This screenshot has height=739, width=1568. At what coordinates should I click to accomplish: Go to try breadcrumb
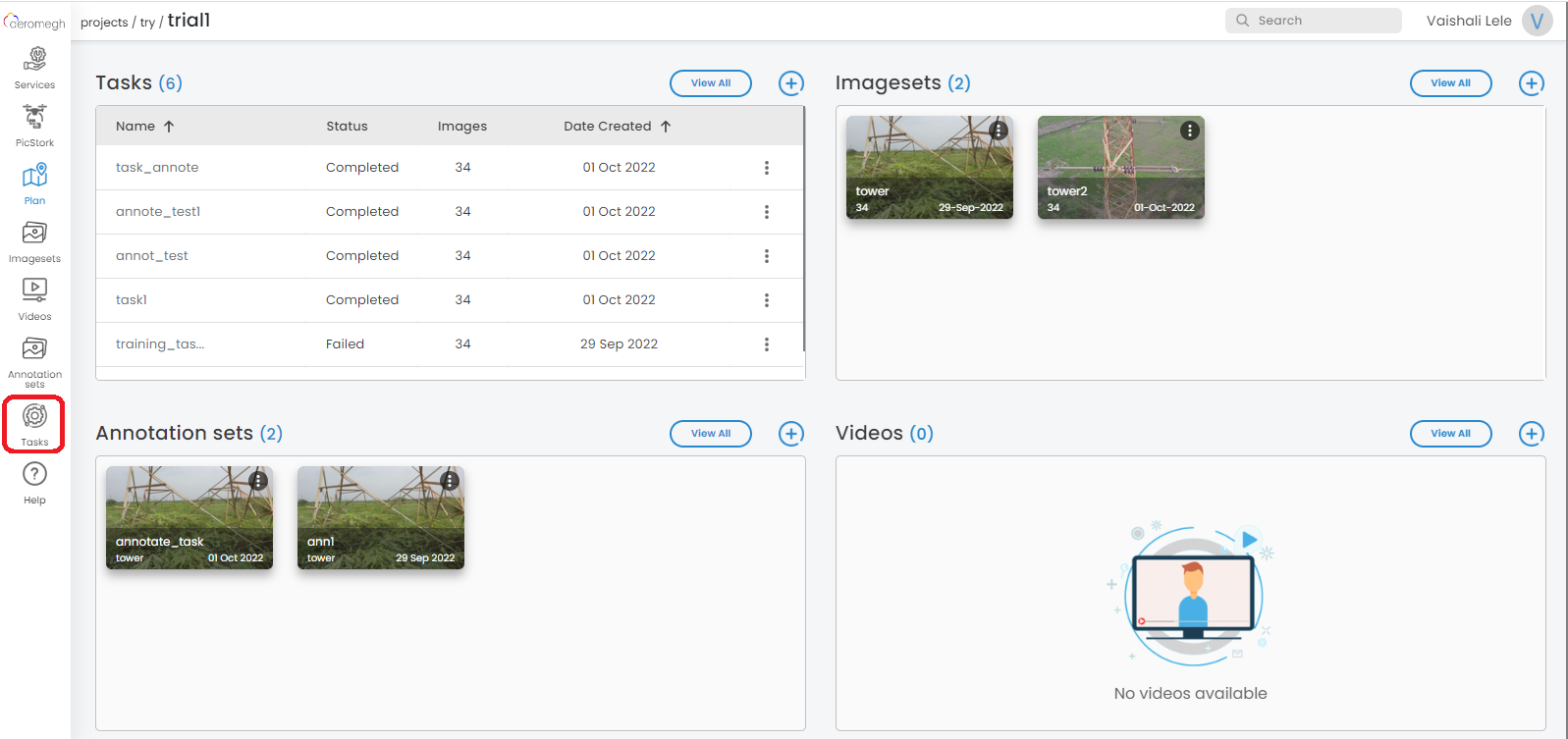coord(147,23)
